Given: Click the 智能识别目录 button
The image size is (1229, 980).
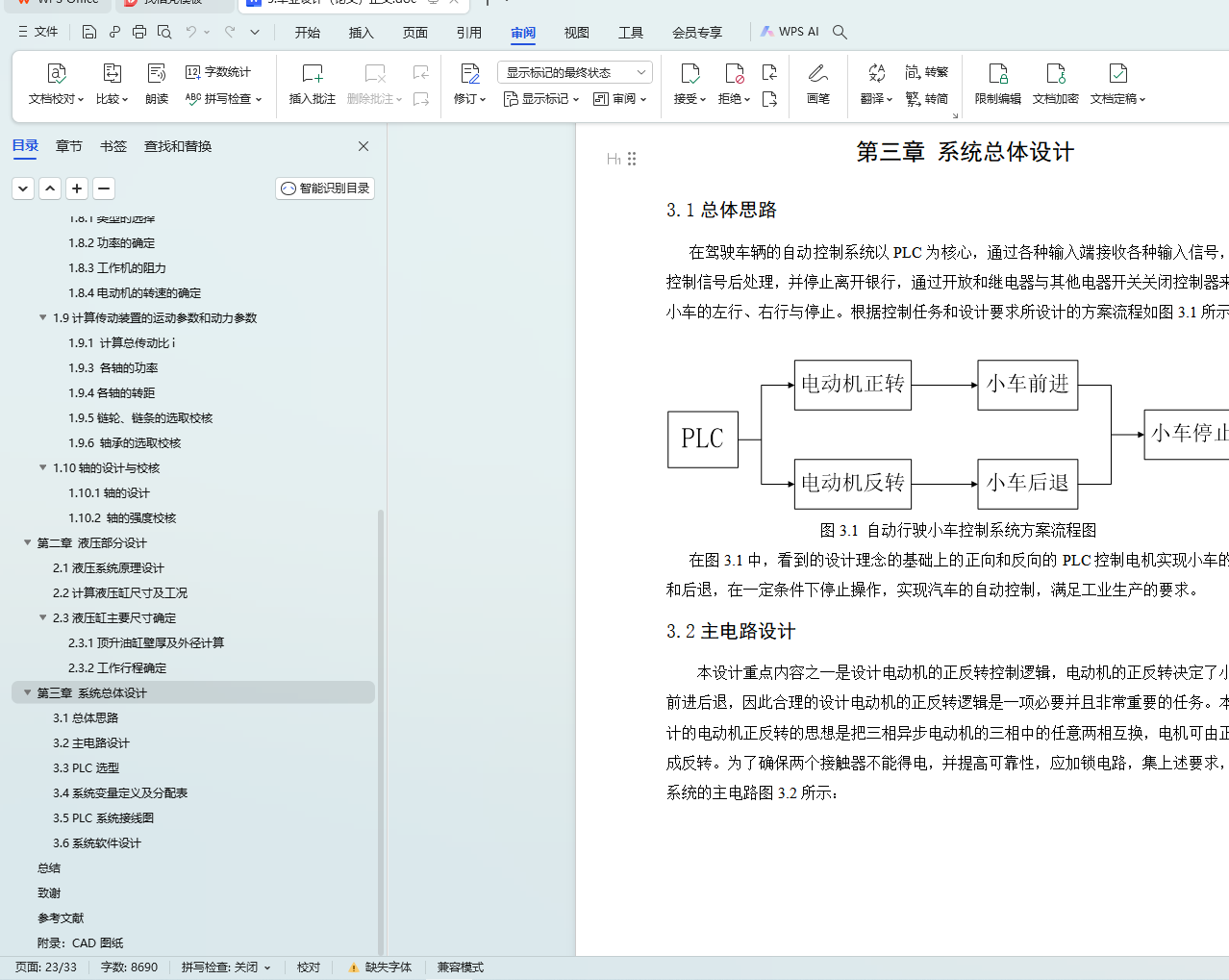Looking at the screenshot, I should tap(325, 188).
